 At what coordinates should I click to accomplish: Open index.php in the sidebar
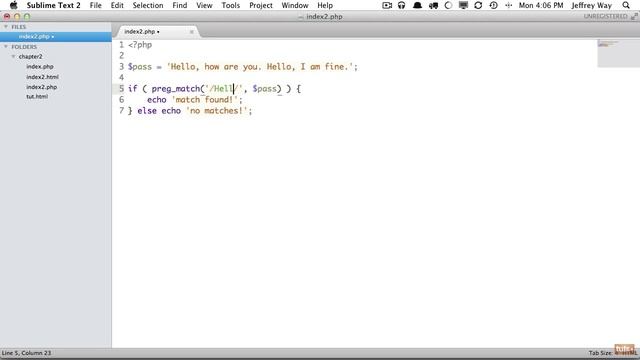click(x=40, y=66)
